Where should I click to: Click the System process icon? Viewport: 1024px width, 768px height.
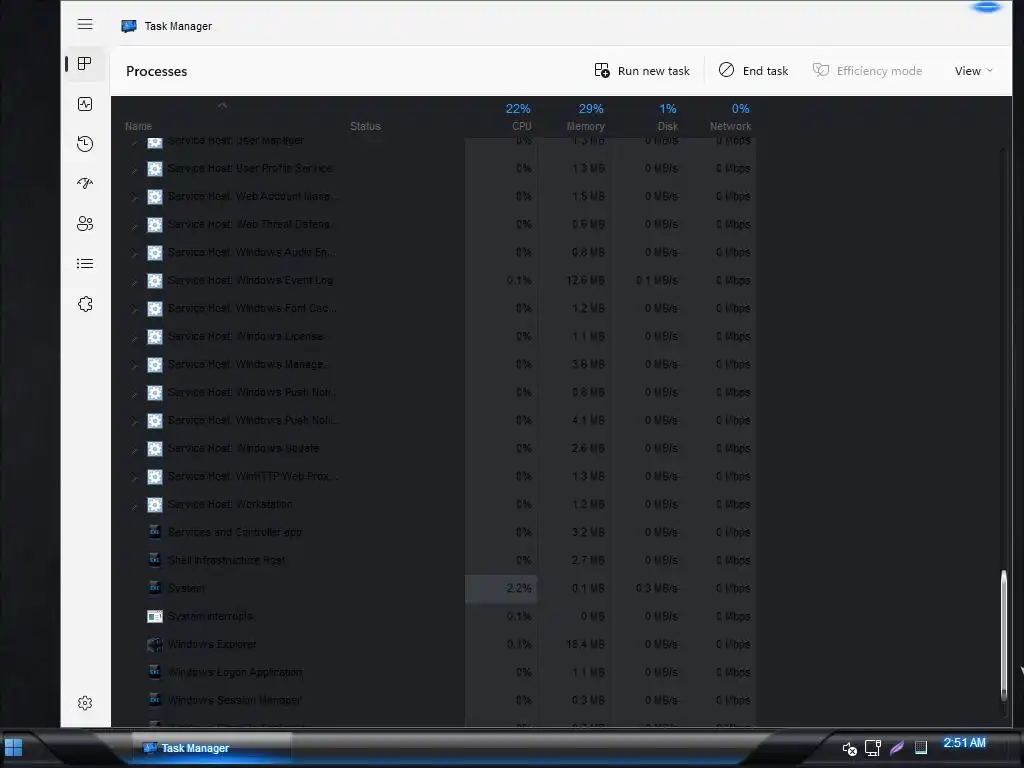coord(155,587)
